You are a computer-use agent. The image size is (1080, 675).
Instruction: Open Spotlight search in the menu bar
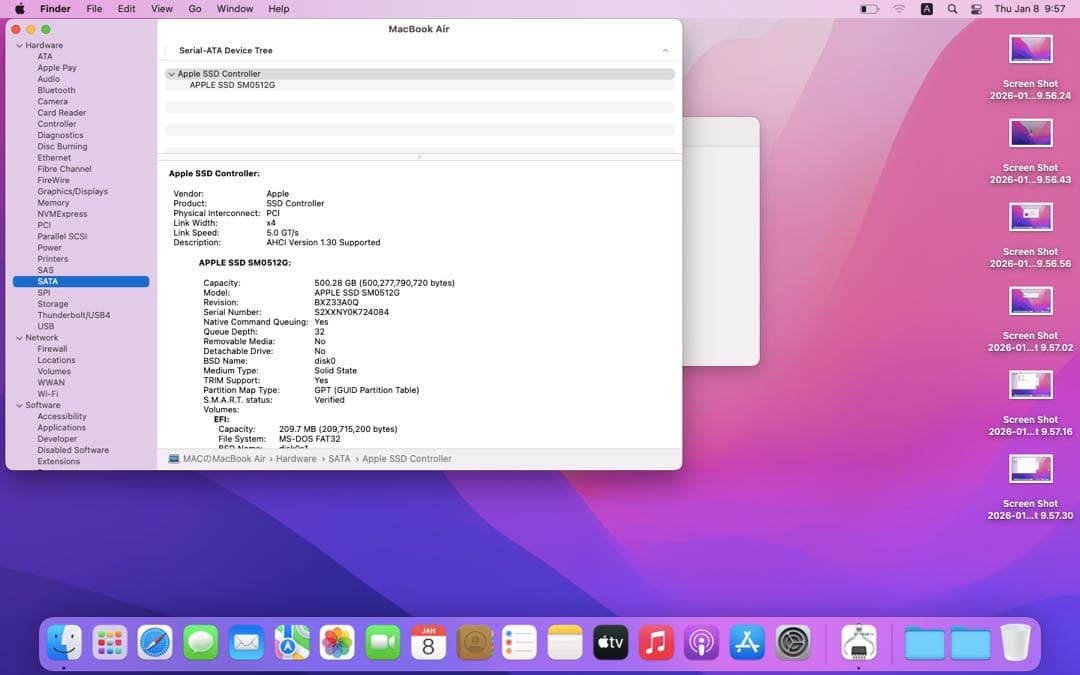click(952, 9)
